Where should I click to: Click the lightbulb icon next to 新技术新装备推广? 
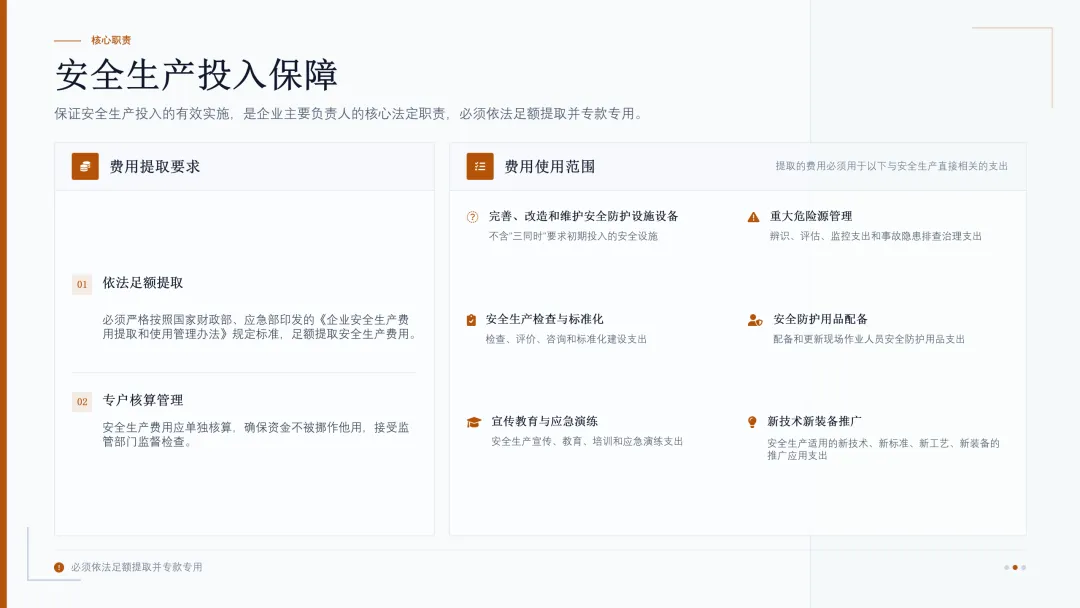click(752, 422)
